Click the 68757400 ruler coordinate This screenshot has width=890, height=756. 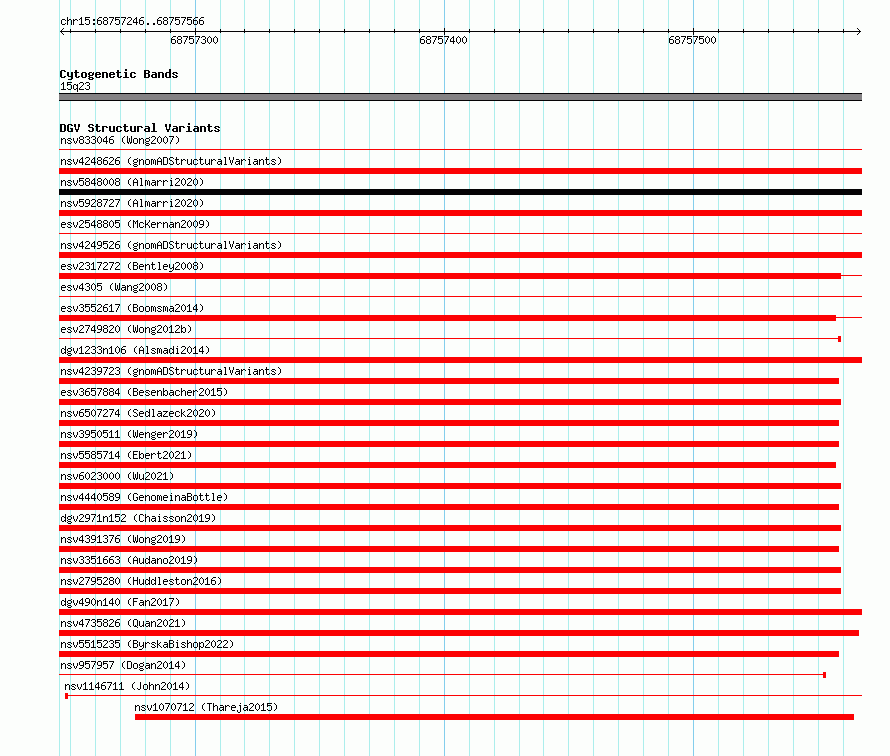(443, 40)
